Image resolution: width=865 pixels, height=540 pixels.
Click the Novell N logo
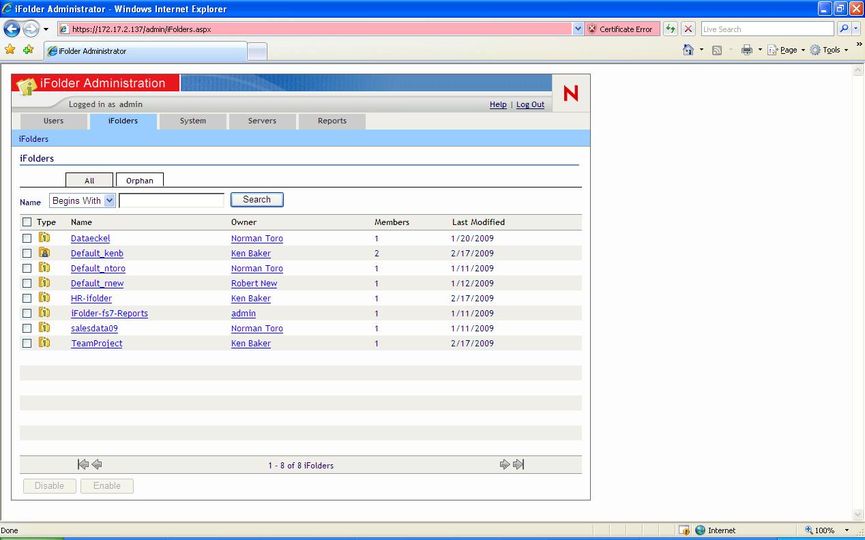(x=570, y=93)
